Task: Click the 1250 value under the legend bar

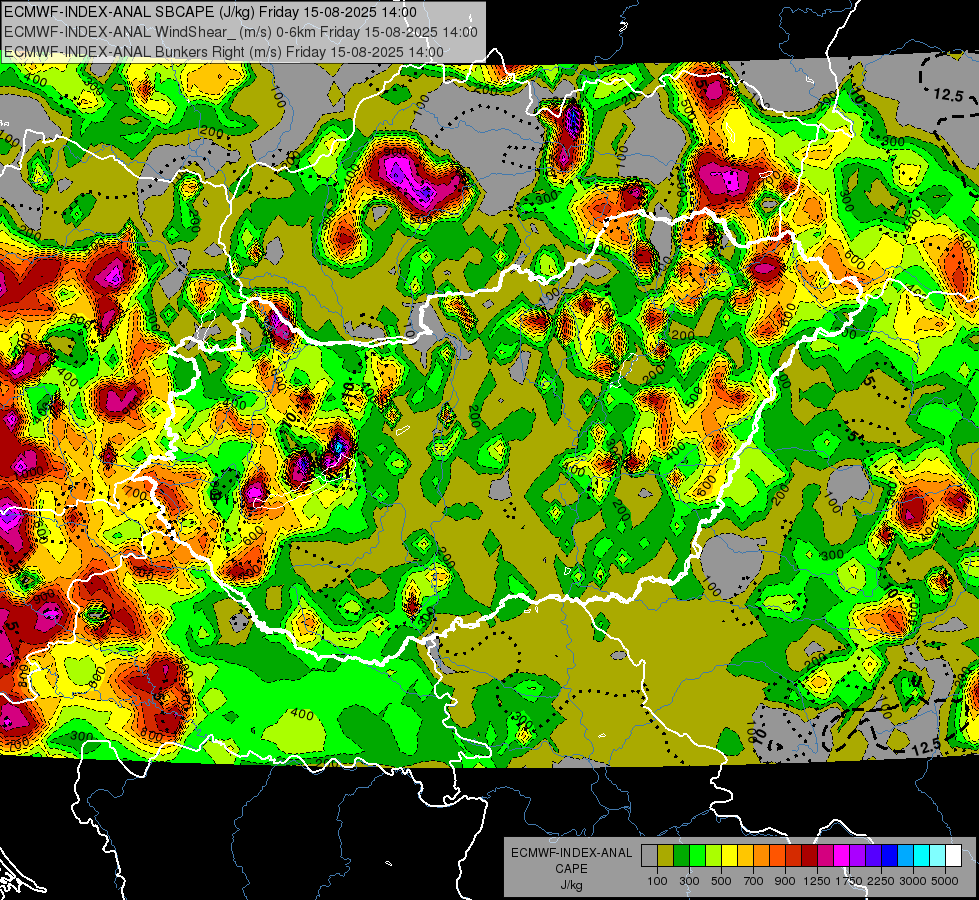Action: click(x=817, y=881)
